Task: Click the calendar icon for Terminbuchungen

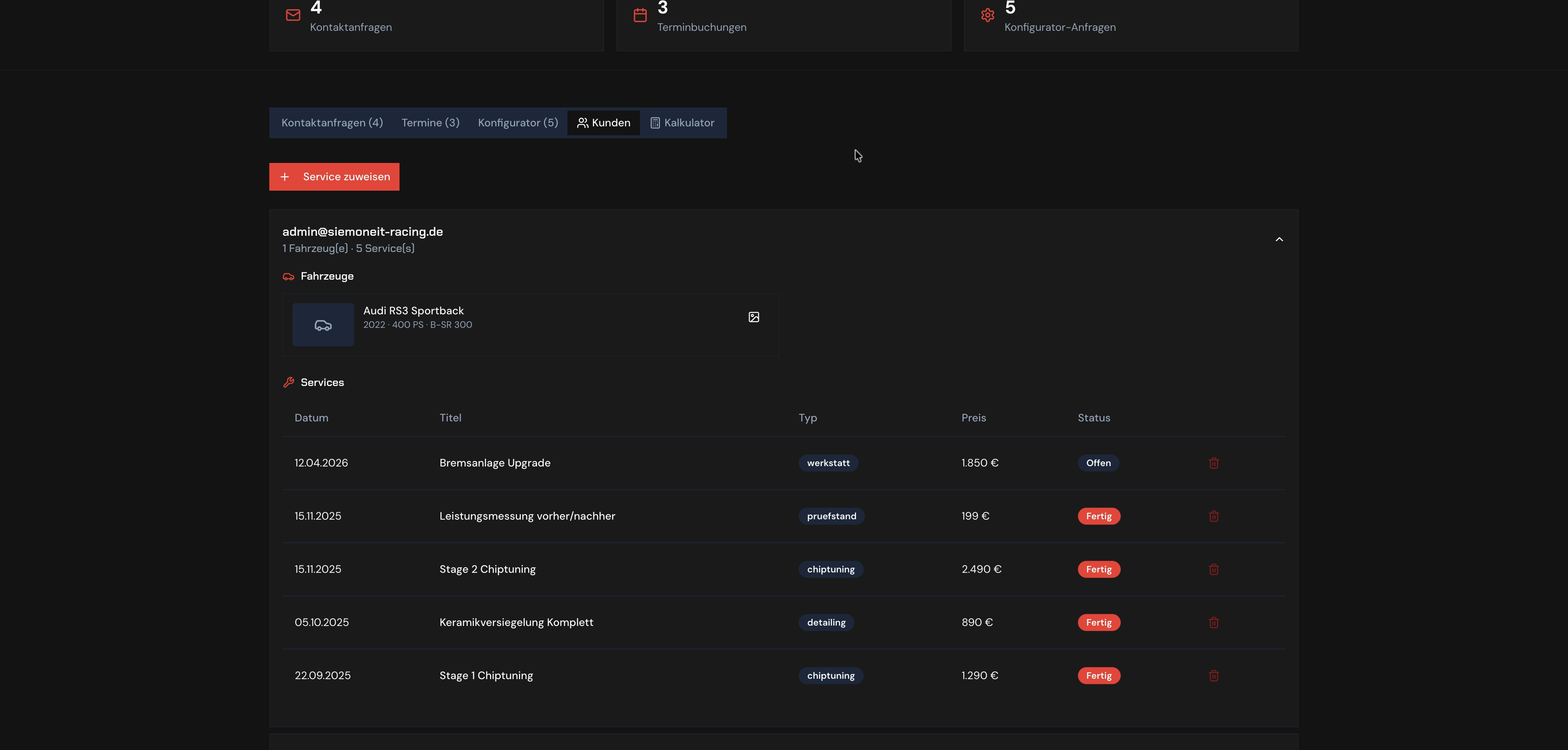Action: [x=640, y=15]
